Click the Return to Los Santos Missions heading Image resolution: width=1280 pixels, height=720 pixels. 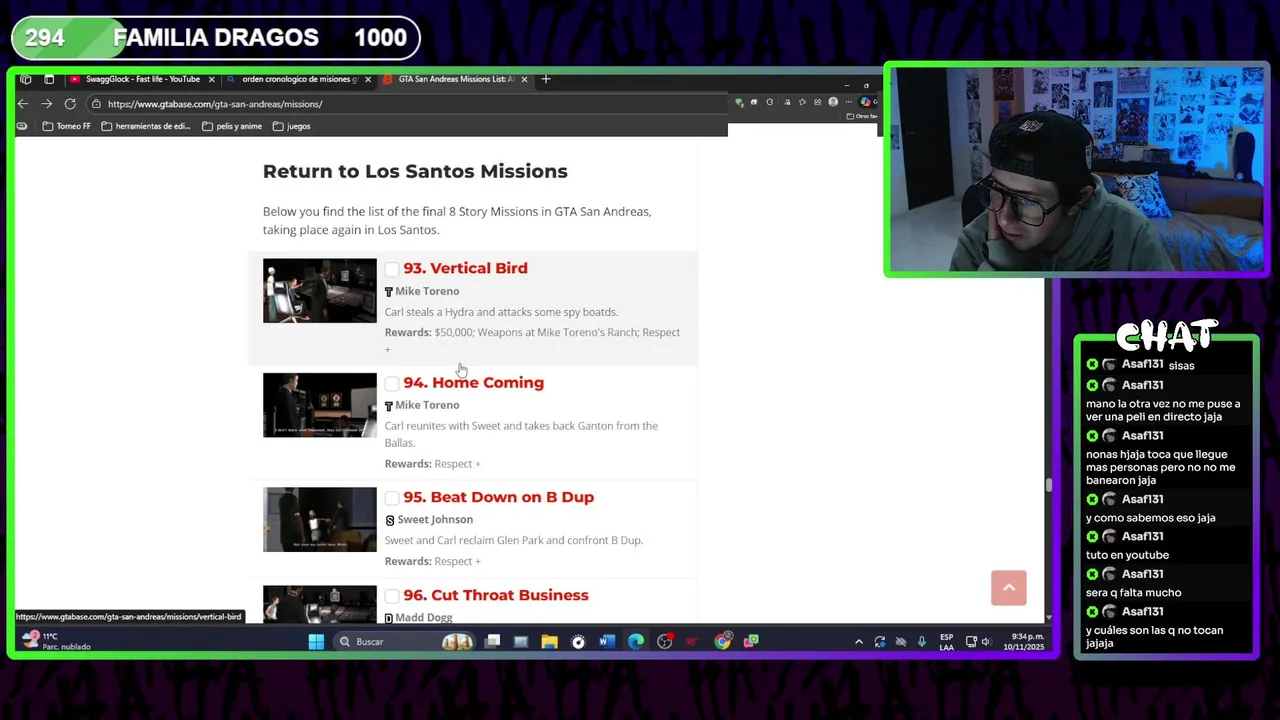tap(415, 171)
